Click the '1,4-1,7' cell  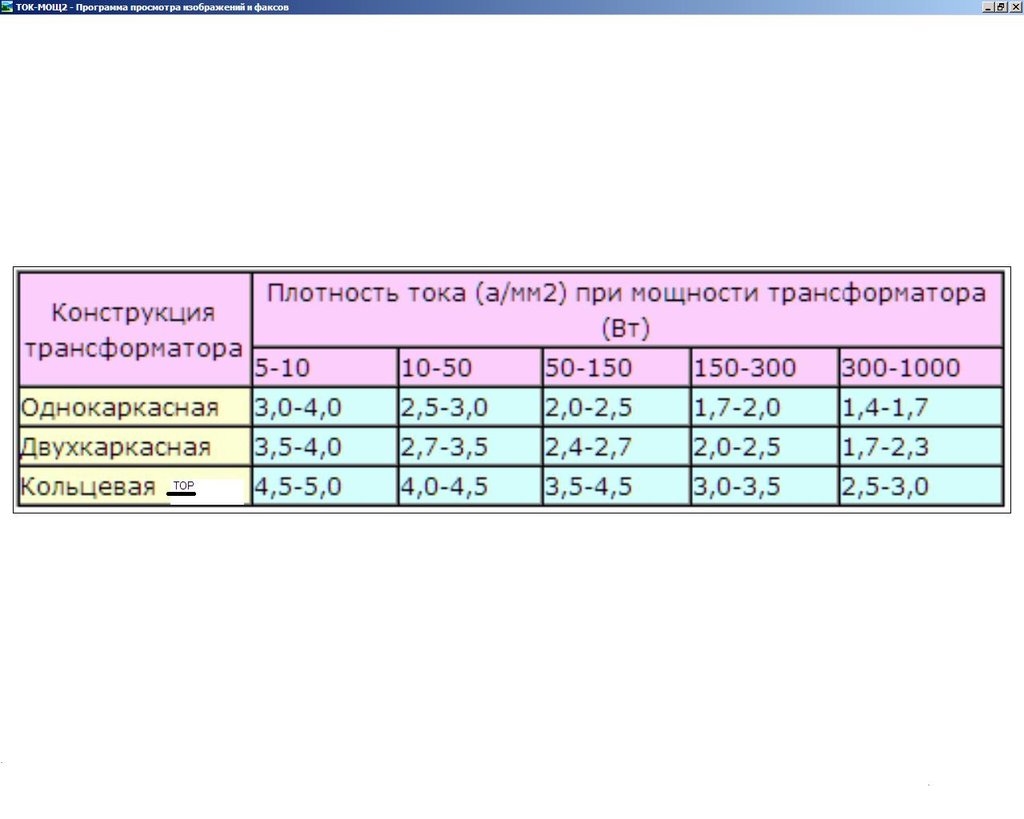tap(921, 408)
